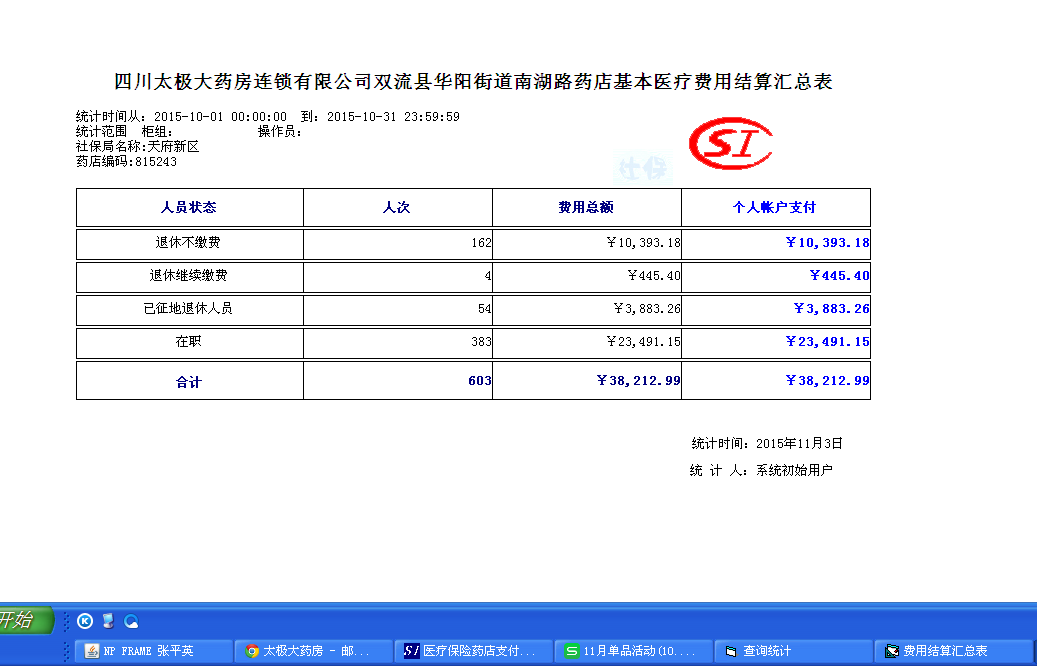Click 个人帐户支付 total ￥38,212.99 in 合计 row
The image size is (1037, 666).
click(x=827, y=381)
